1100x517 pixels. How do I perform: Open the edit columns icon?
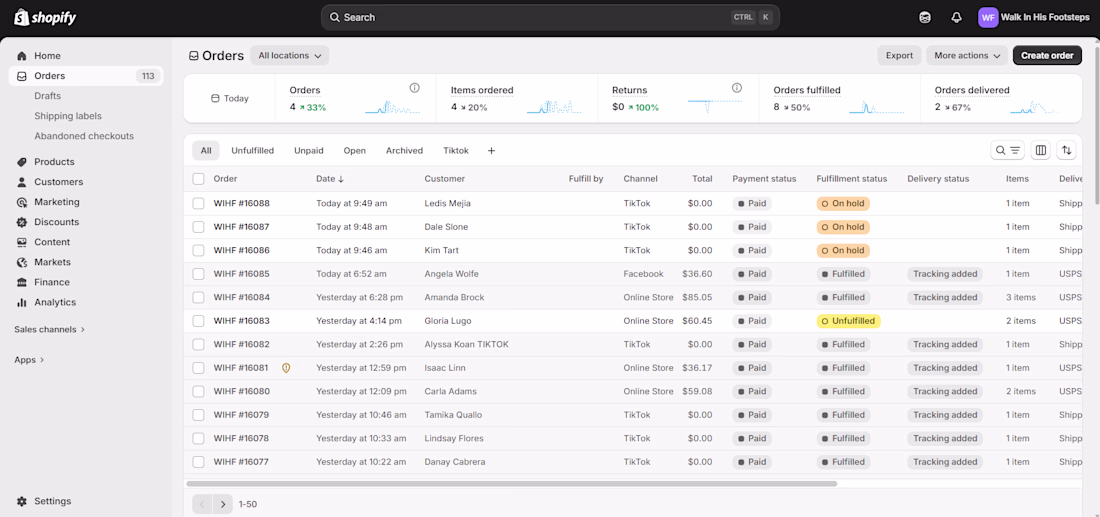click(1040, 150)
